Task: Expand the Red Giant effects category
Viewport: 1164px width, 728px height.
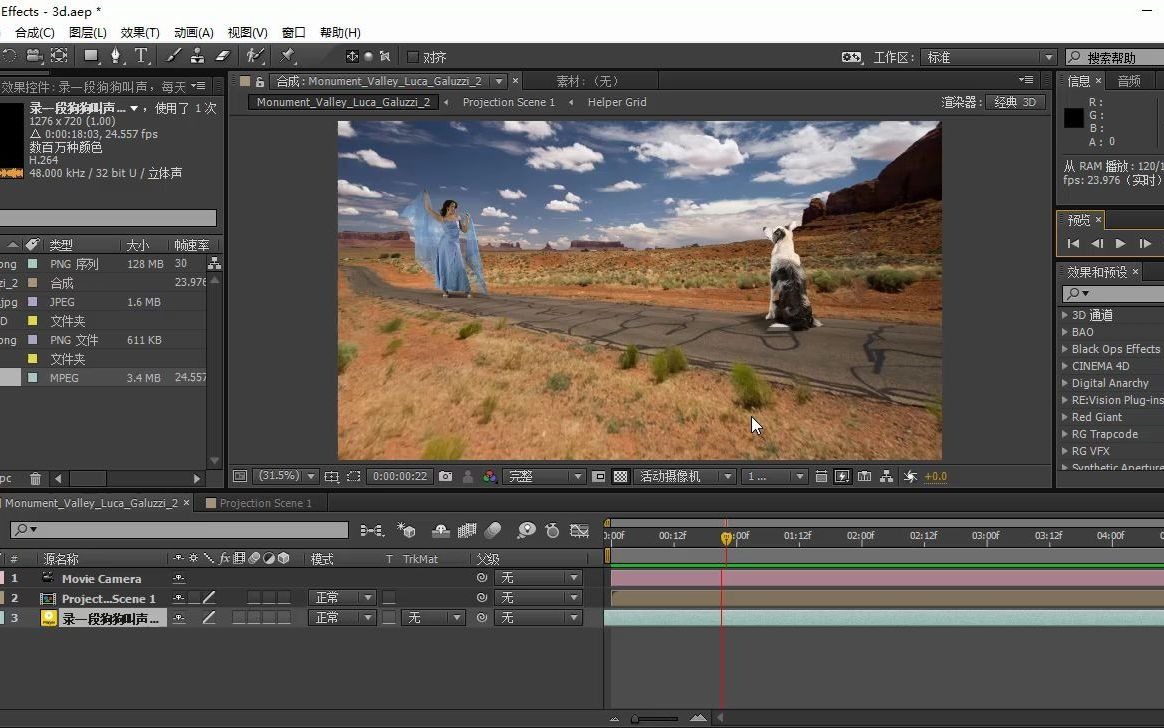Action: pos(1065,417)
